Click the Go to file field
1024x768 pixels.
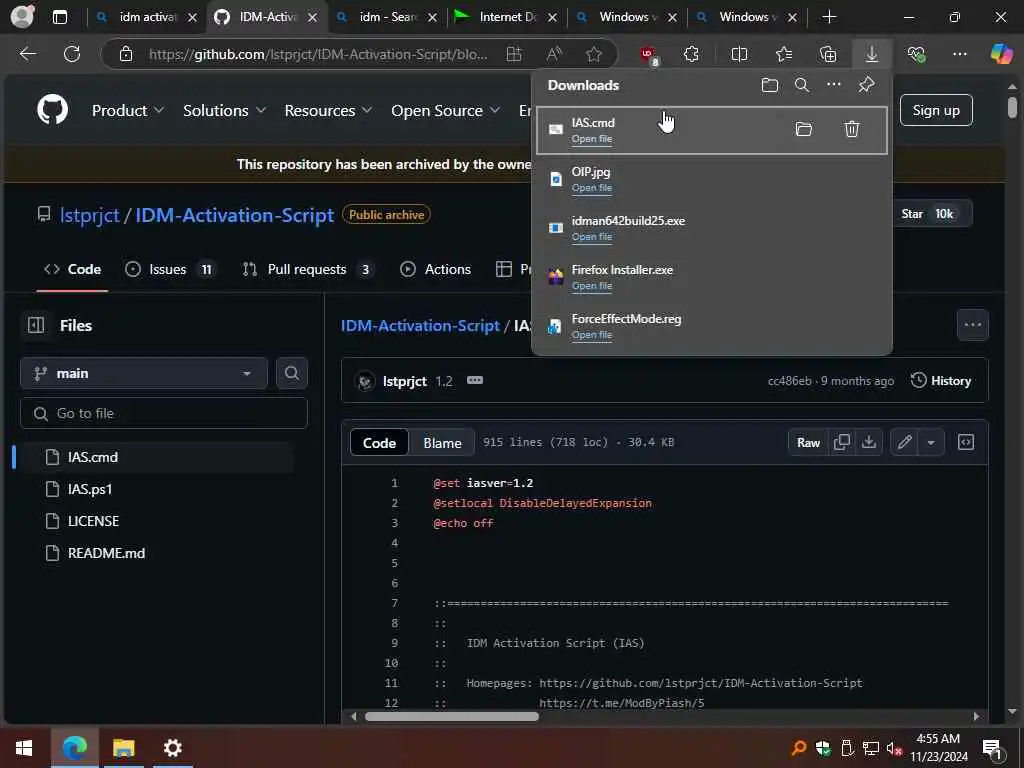tap(164, 413)
